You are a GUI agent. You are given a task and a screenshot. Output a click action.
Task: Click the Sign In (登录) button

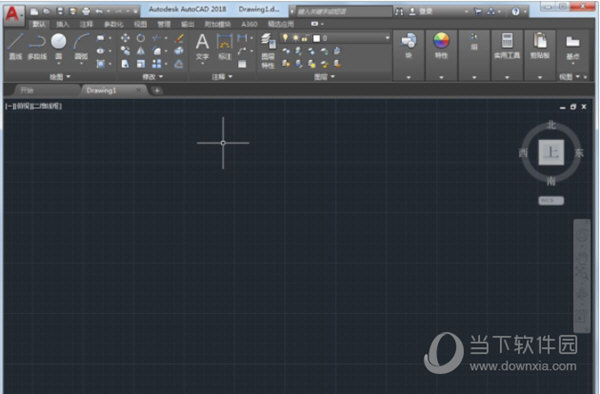coord(421,11)
